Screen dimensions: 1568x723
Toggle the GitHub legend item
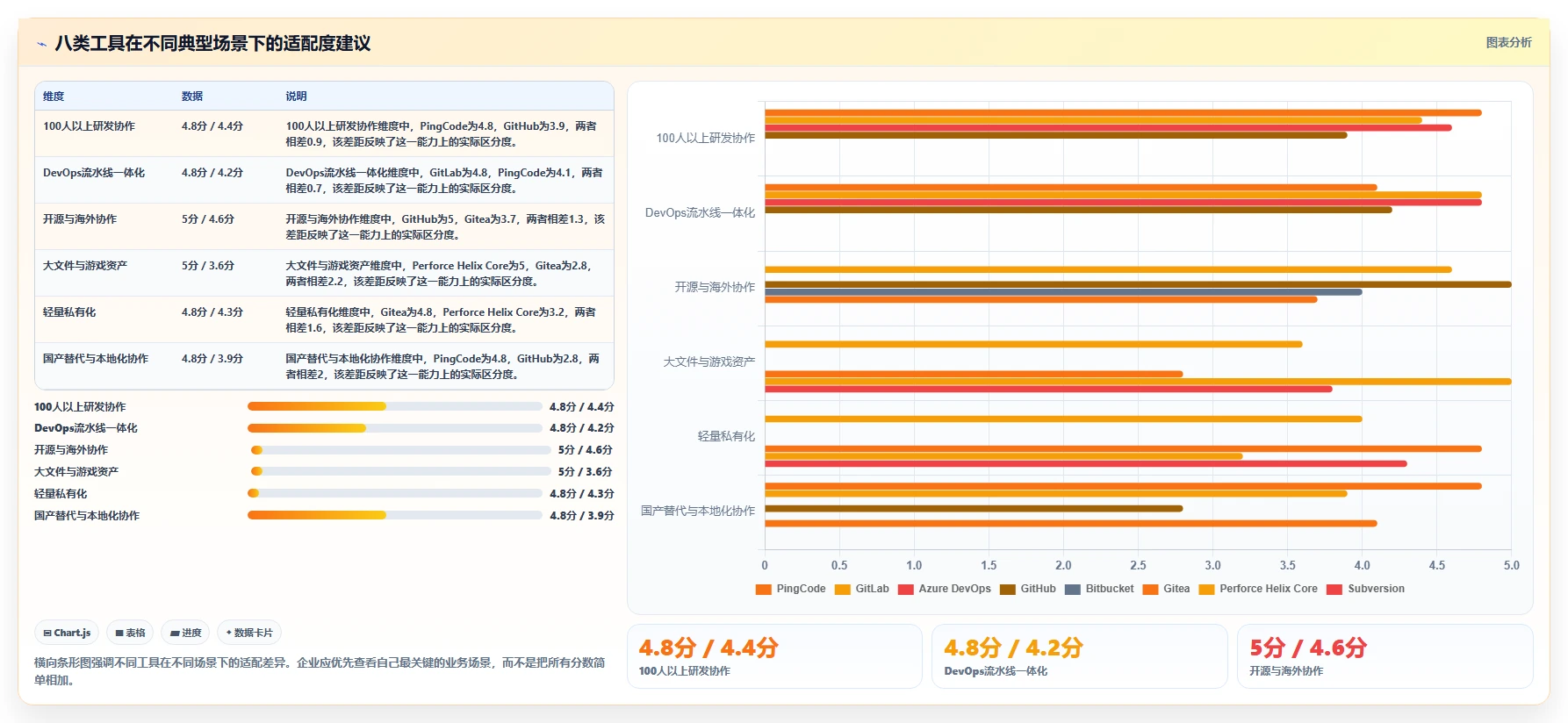click(1027, 589)
